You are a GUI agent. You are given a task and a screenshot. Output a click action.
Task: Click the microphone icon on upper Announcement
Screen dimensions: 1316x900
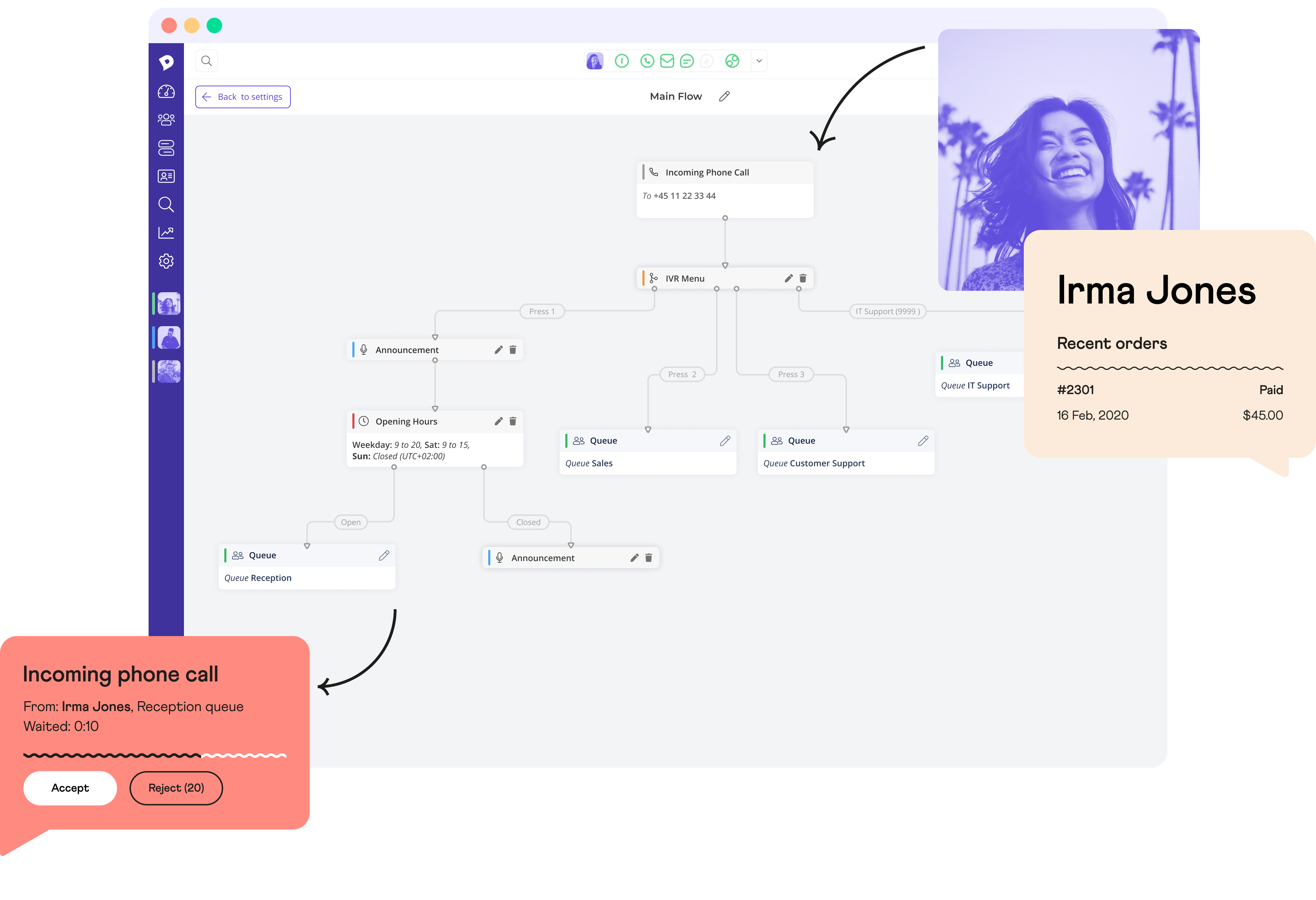[x=364, y=350]
